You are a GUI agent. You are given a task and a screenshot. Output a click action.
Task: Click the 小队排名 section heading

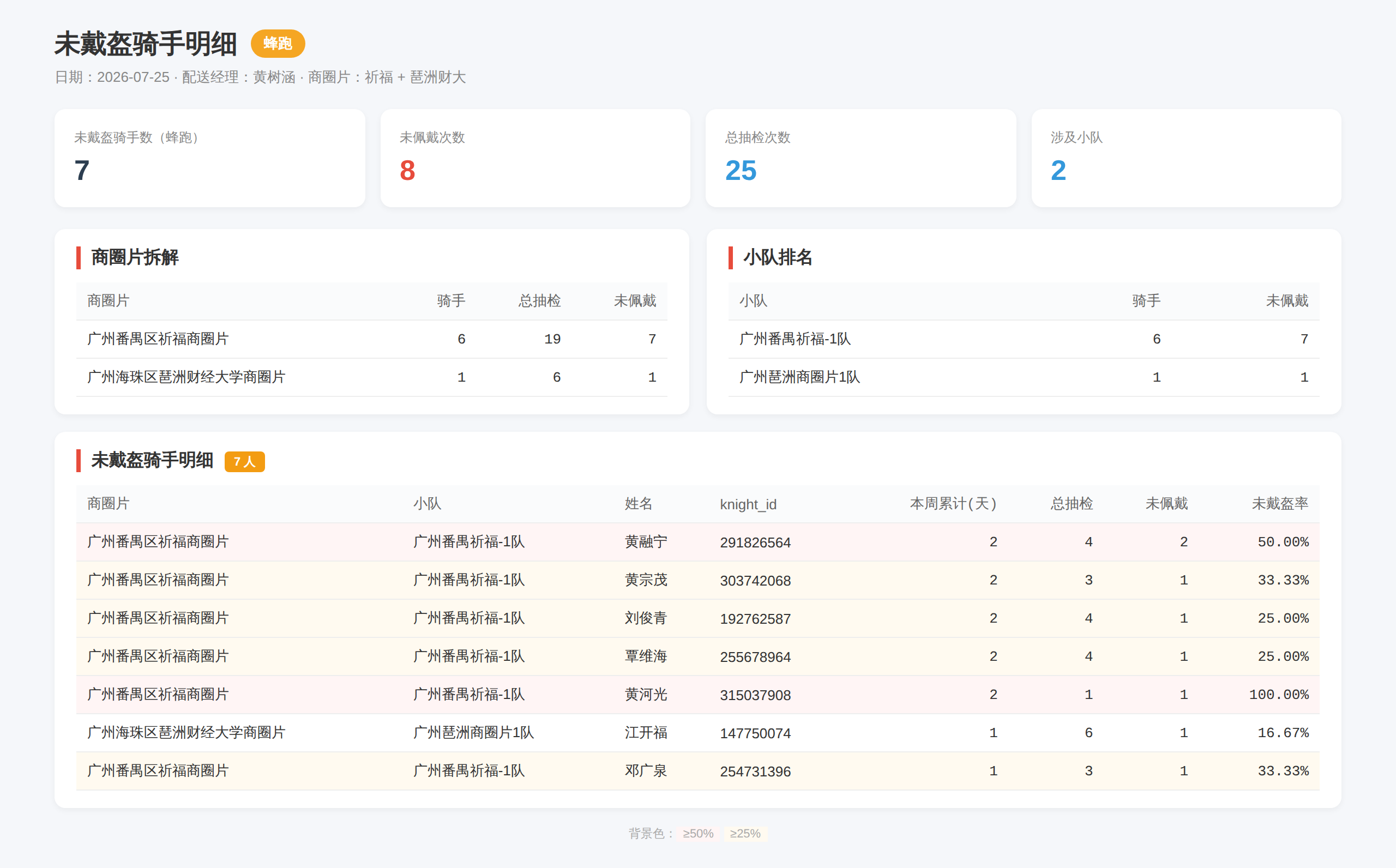pyautogui.click(x=778, y=257)
